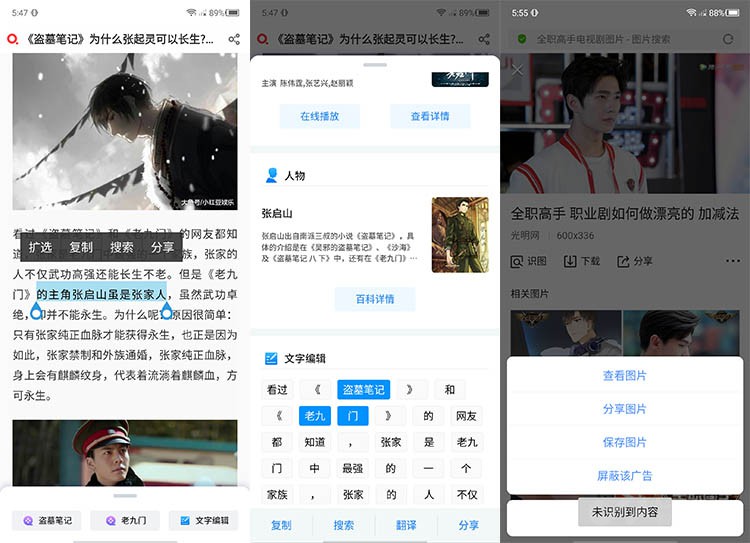750x543 pixels.
Task: Tap the green security shield icon in the address bar
Action: pos(522,39)
